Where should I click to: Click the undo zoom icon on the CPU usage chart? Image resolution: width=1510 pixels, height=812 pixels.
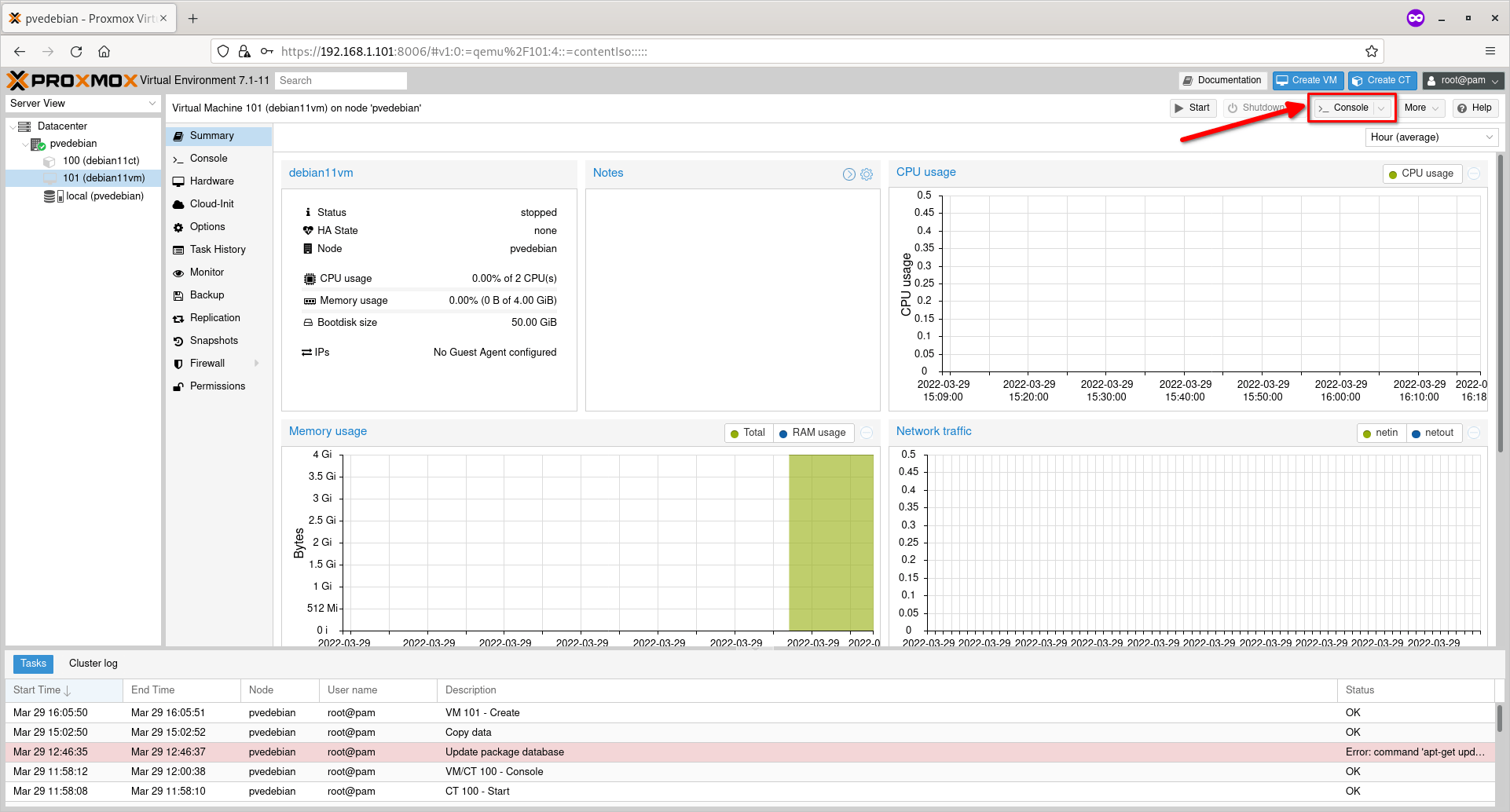pyautogui.click(x=1475, y=174)
